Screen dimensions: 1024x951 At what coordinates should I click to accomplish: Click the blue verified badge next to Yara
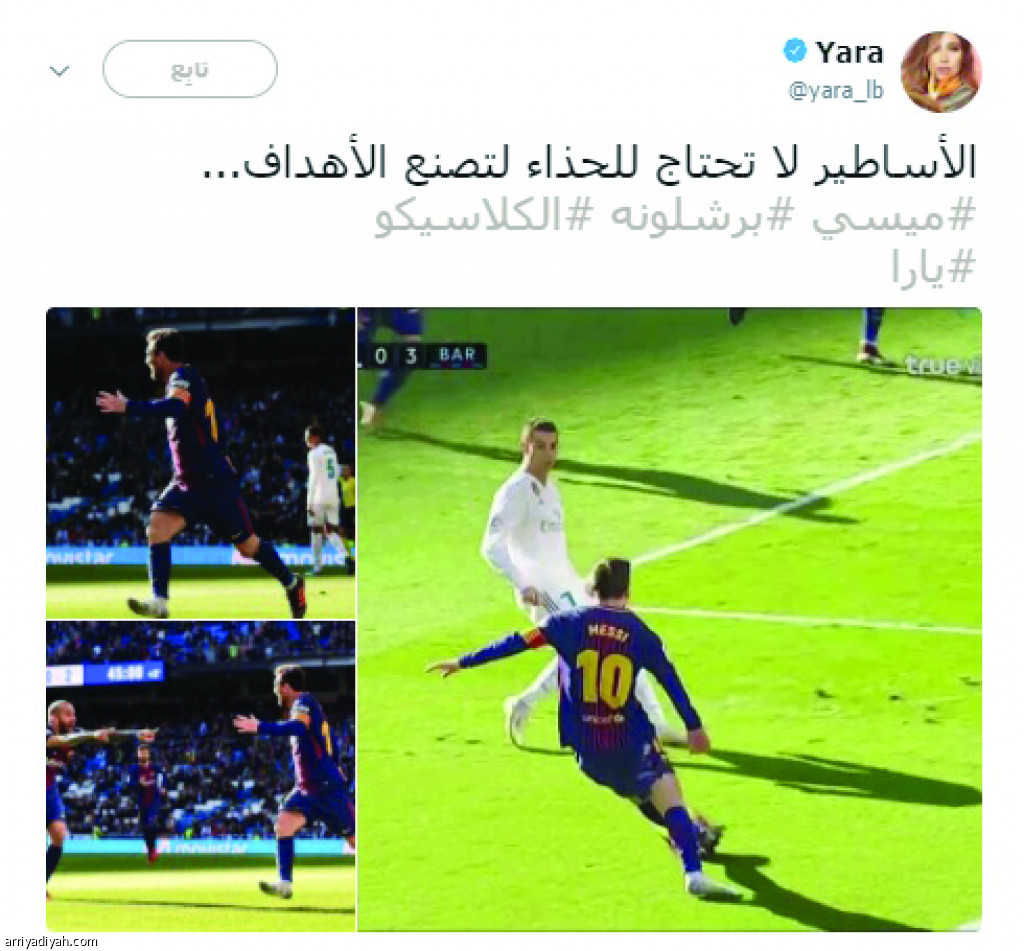(x=795, y=51)
